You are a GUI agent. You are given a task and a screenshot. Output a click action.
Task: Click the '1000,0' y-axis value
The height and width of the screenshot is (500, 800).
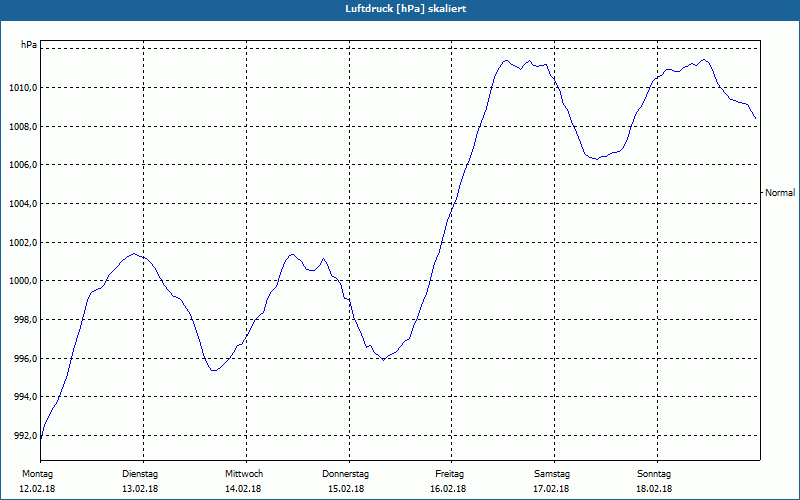23,281
